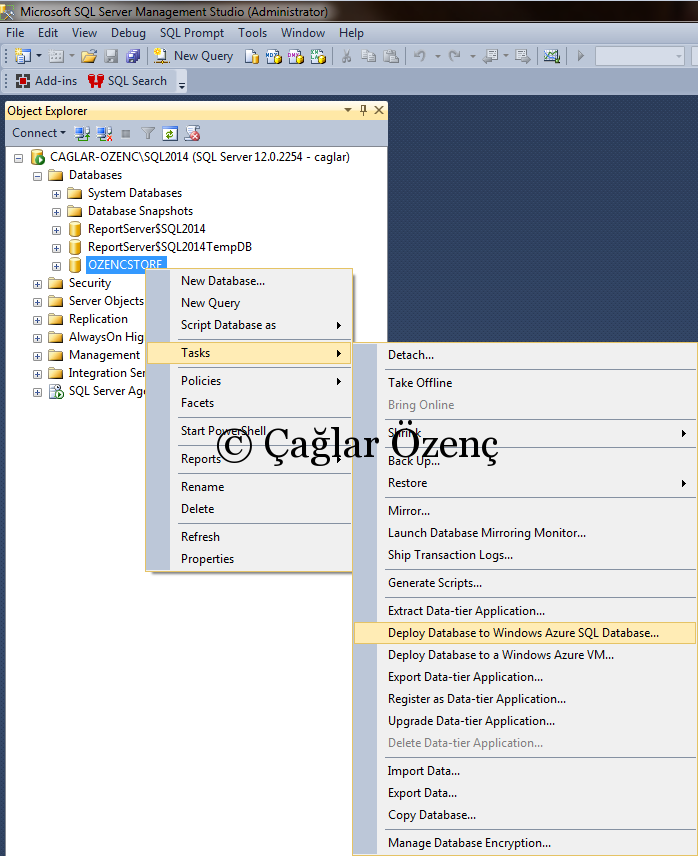Pin the Object Explorer panel
The width and height of the screenshot is (700, 856).
(x=363, y=110)
